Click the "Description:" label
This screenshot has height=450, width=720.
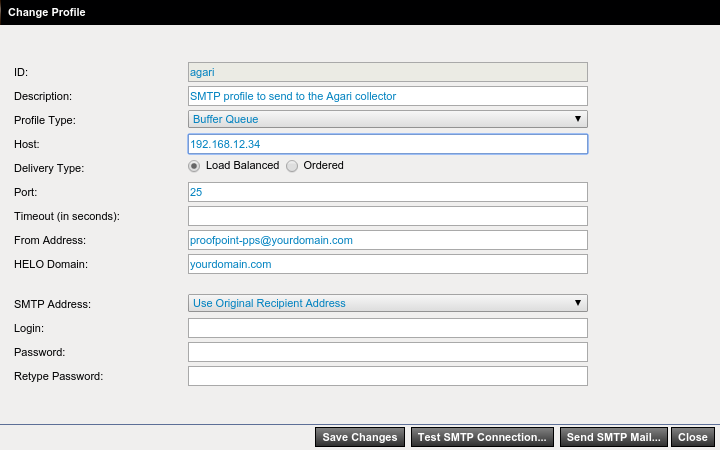(43, 96)
